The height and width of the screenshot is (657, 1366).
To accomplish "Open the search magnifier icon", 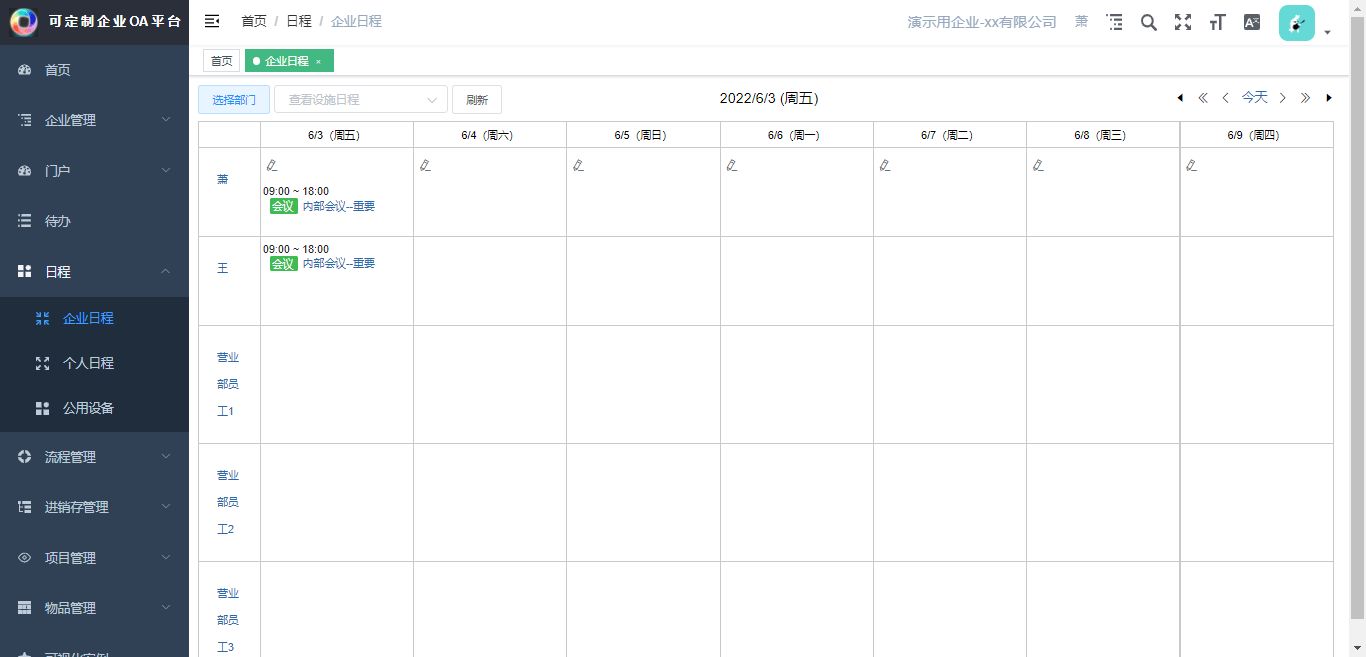I will point(1149,22).
